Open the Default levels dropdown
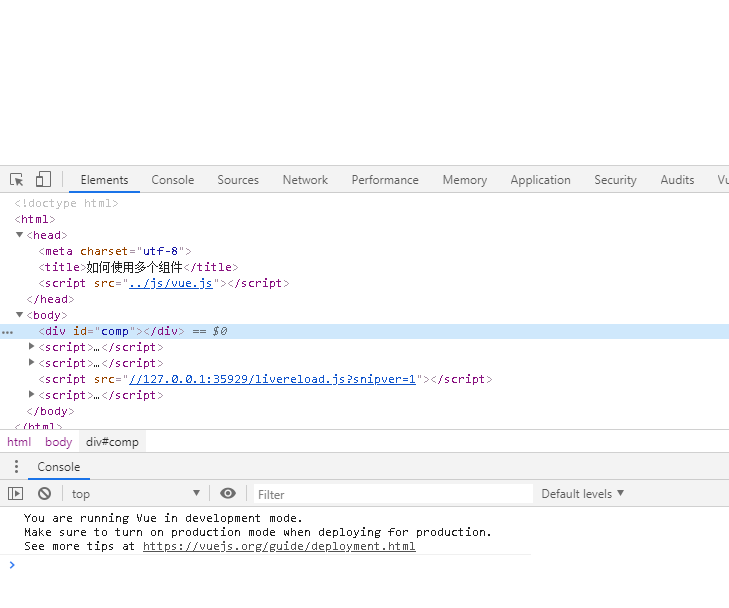Image resolution: width=729 pixels, height=608 pixels. click(x=582, y=494)
